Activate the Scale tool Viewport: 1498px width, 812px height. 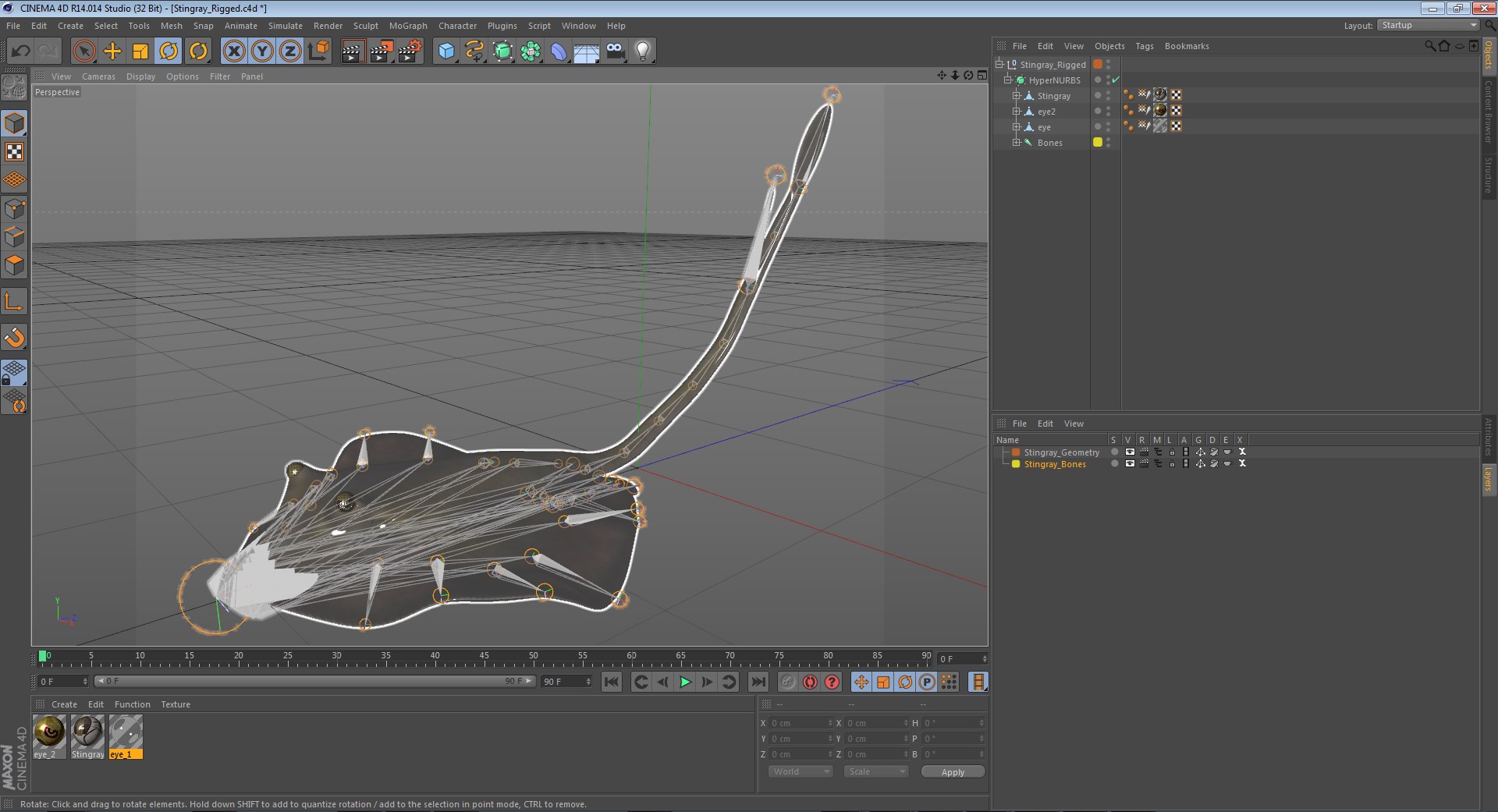tap(140, 51)
